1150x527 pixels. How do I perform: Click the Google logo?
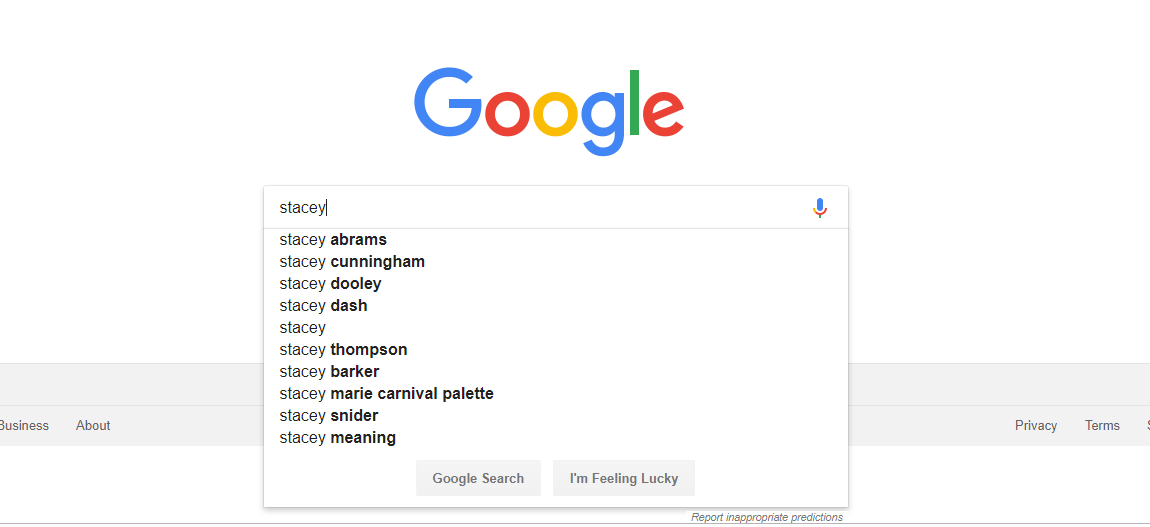pyautogui.click(x=549, y=111)
